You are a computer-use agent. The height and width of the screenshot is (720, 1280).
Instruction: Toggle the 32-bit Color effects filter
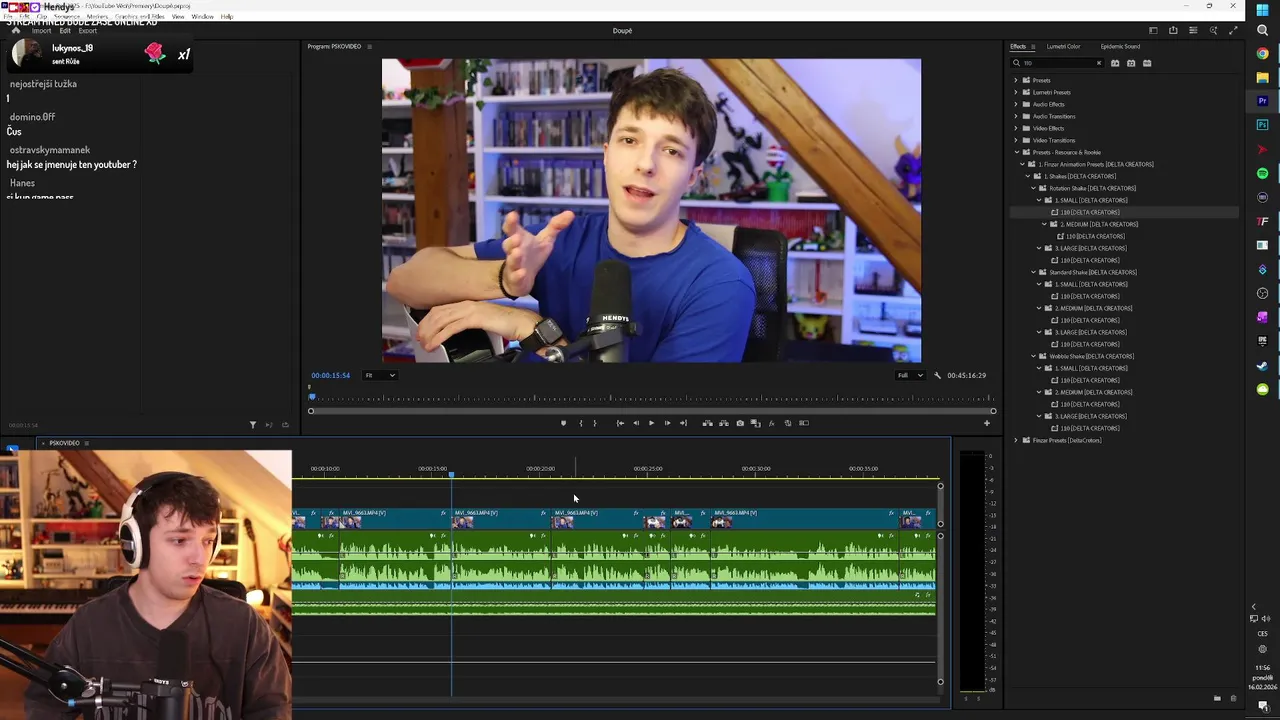(1131, 63)
